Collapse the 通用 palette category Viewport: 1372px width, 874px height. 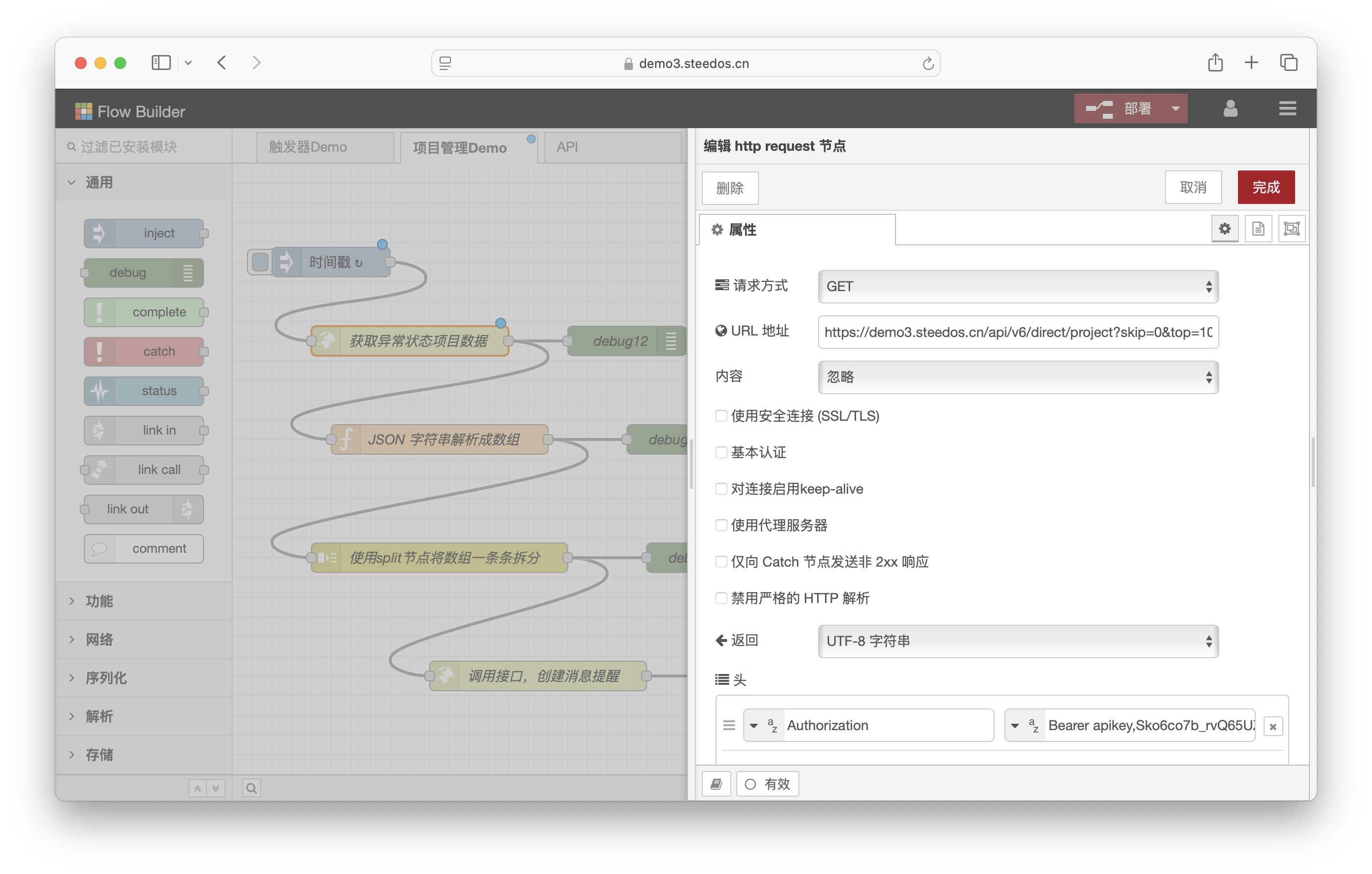pos(143,182)
